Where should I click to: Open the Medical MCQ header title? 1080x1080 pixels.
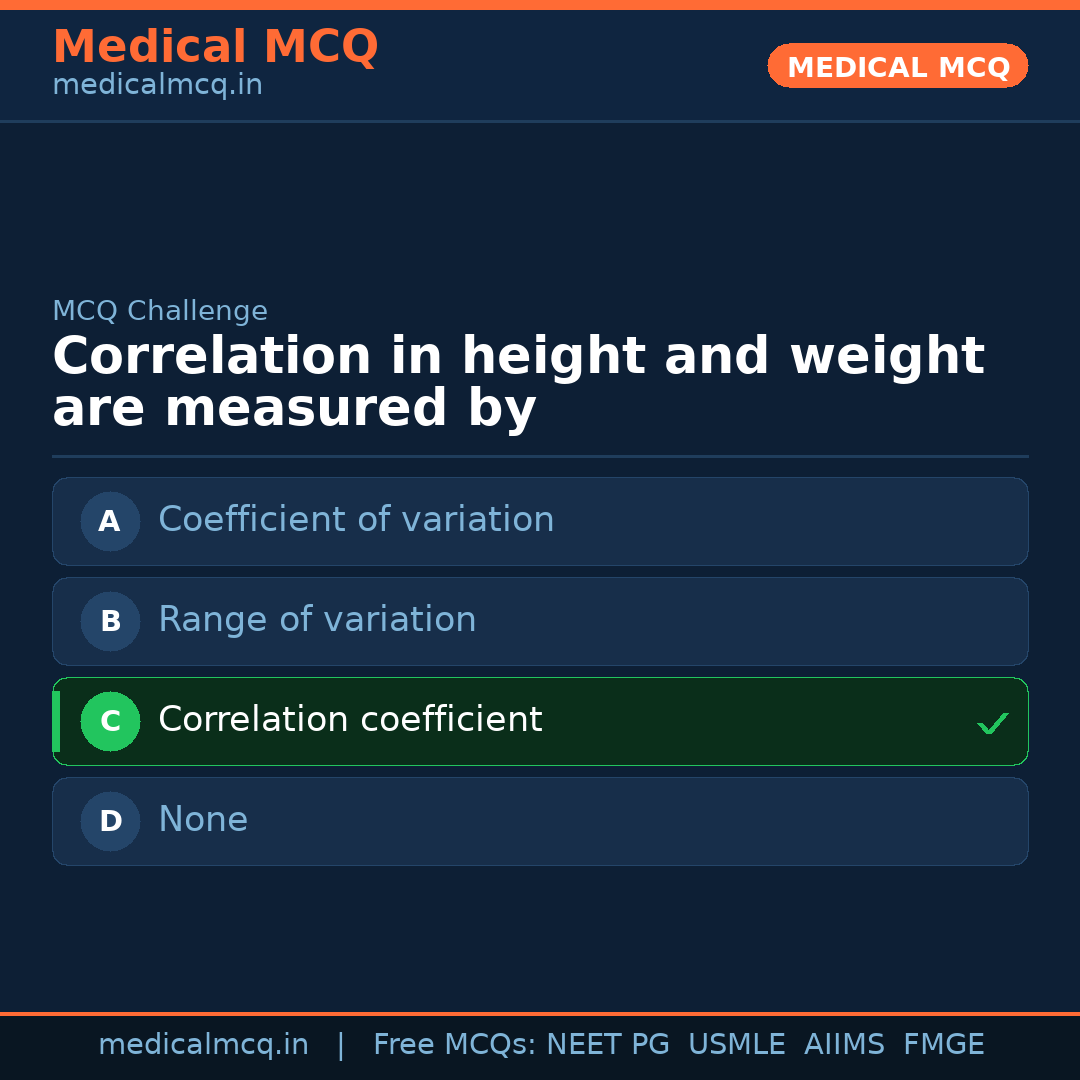tap(215, 47)
